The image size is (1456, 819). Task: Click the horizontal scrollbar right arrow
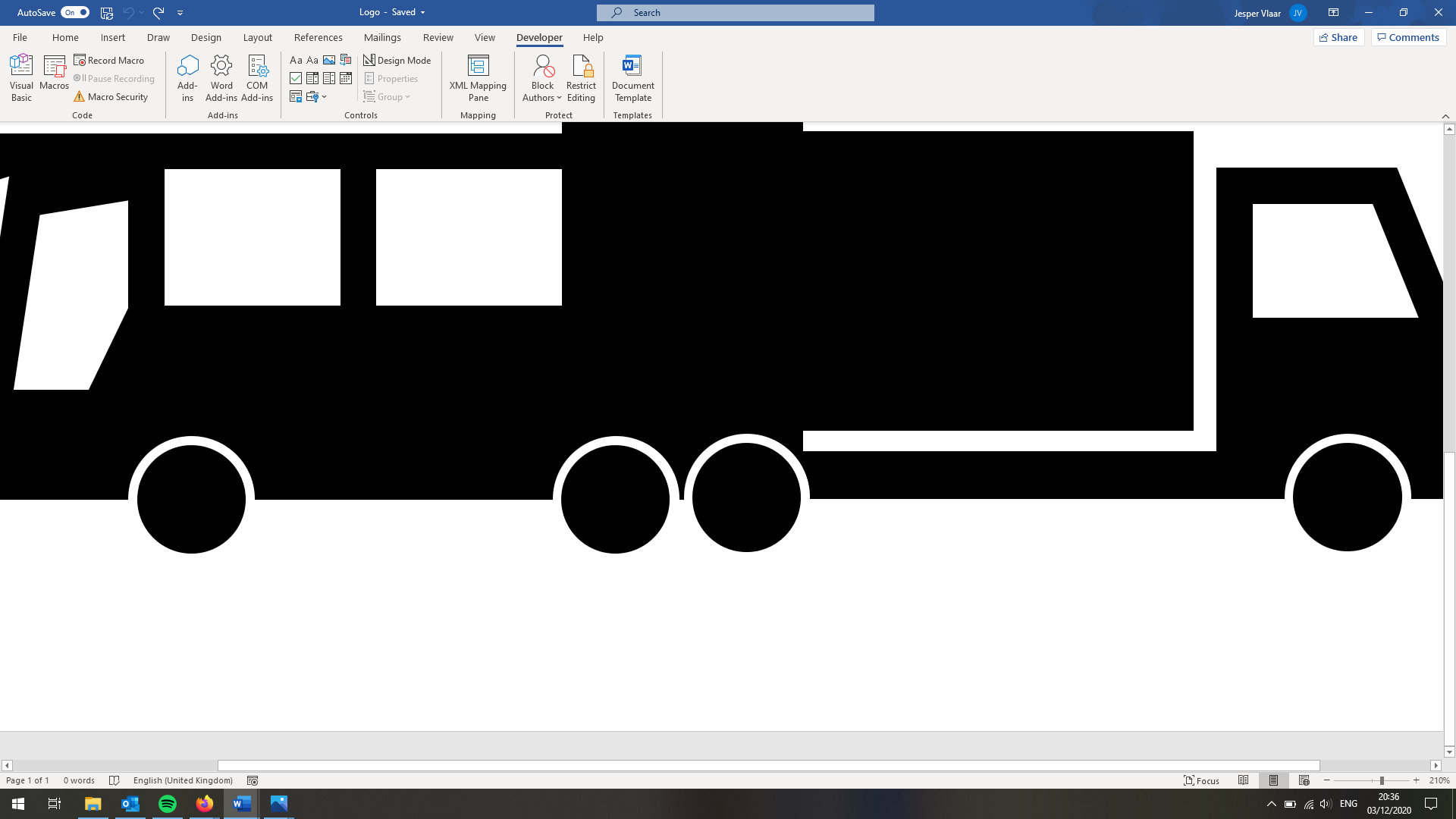(x=1436, y=765)
